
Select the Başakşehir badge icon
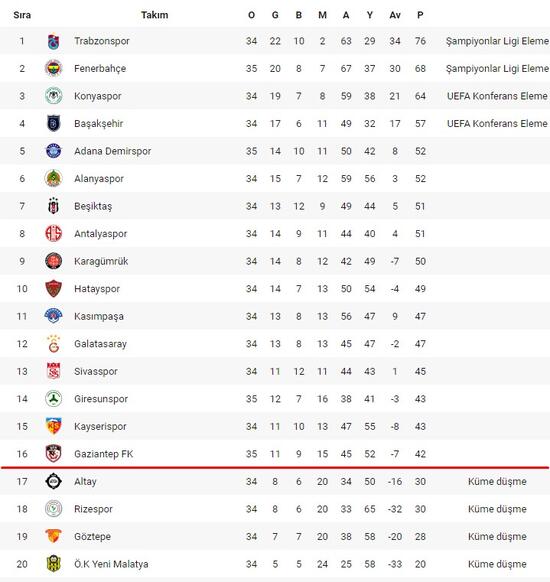pyautogui.click(x=53, y=124)
